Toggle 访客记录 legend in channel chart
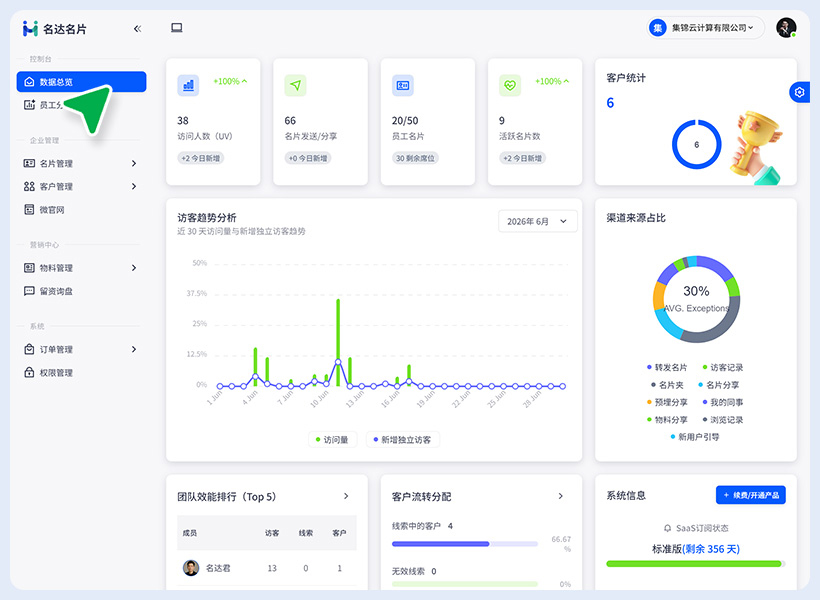The width and height of the screenshot is (820, 600). [x=723, y=368]
